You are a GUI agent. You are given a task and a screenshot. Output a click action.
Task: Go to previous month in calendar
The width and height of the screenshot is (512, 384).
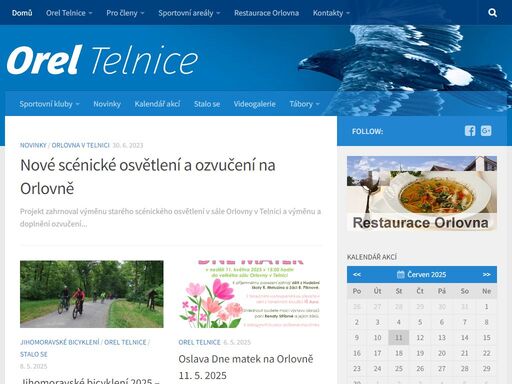(x=357, y=274)
